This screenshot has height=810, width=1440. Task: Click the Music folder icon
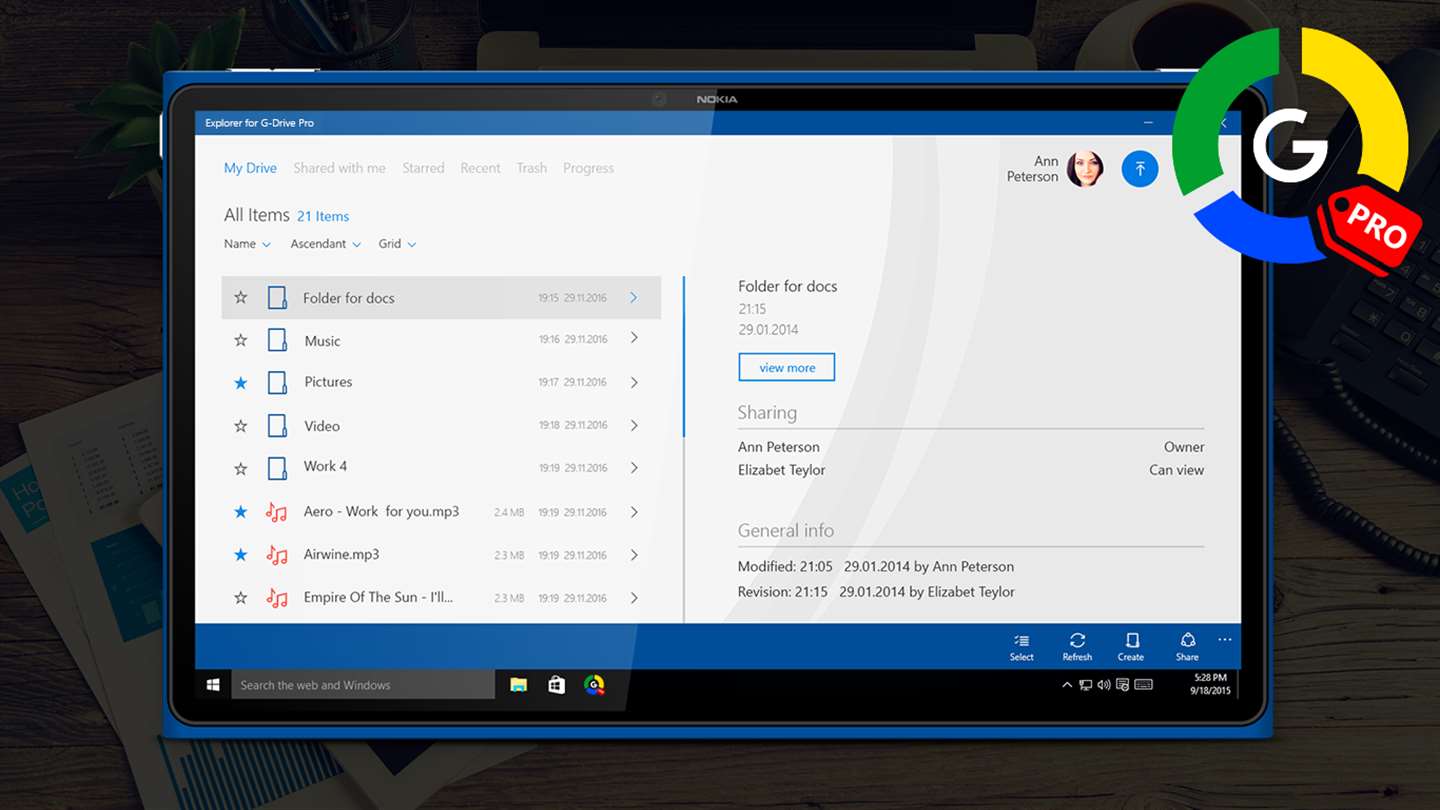[277, 340]
